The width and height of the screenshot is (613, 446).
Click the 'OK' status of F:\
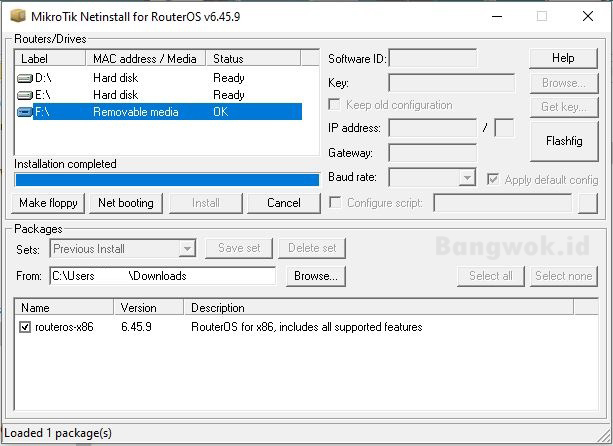220,112
